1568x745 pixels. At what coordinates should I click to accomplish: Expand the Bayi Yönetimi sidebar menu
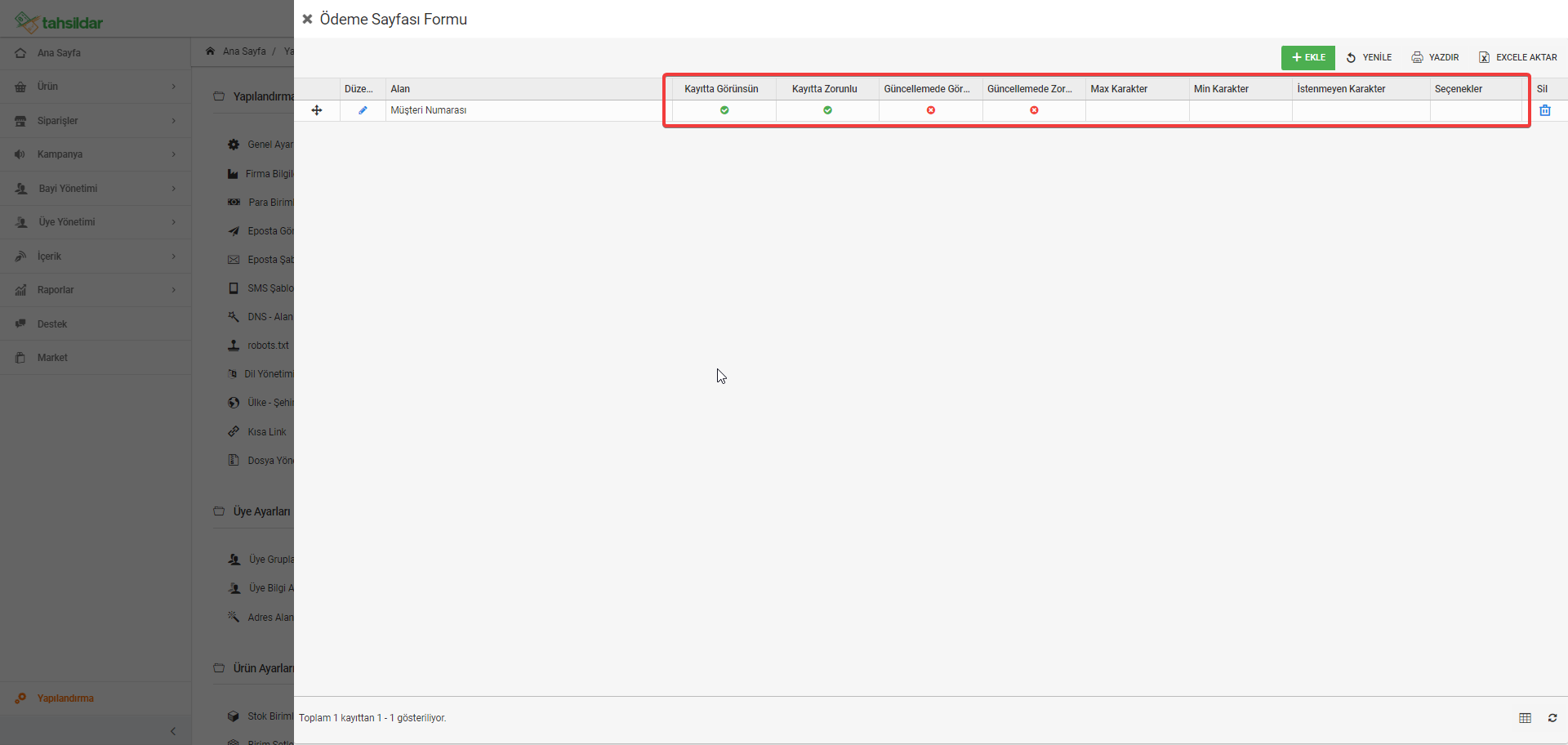click(x=96, y=189)
